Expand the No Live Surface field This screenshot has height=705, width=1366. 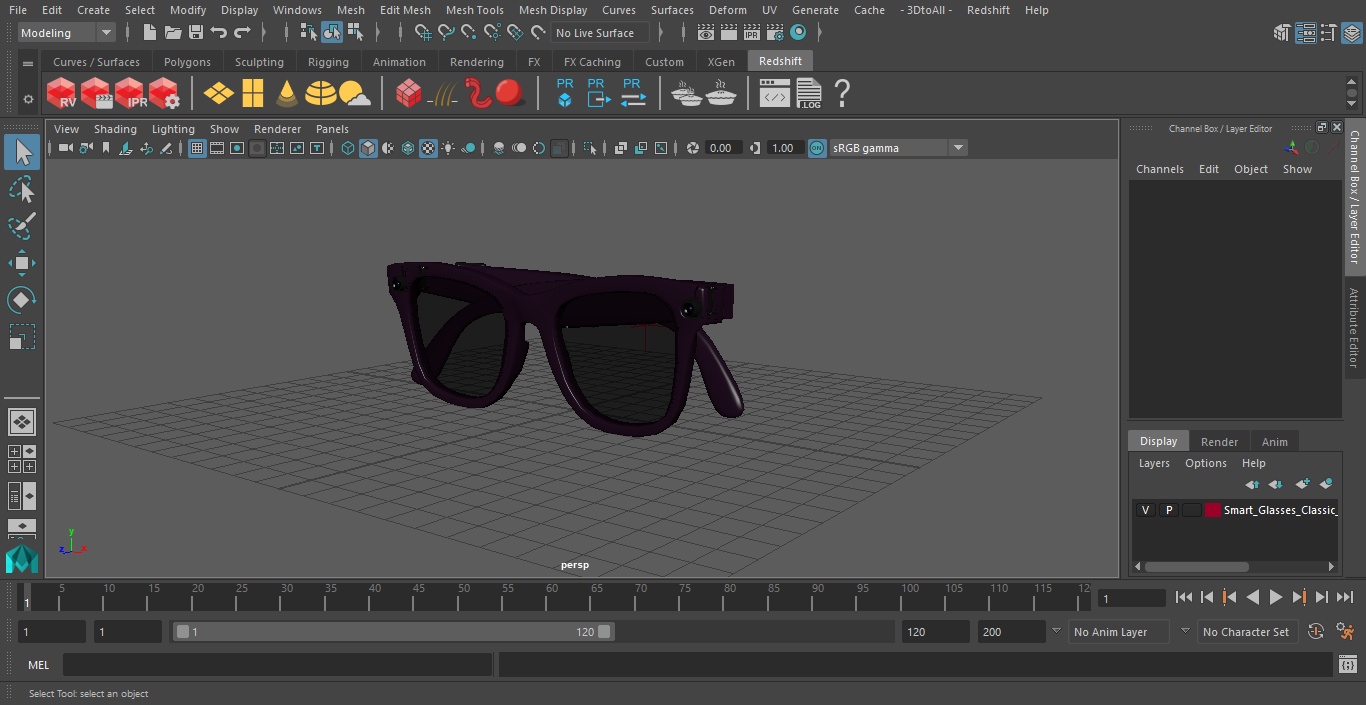pos(600,33)
